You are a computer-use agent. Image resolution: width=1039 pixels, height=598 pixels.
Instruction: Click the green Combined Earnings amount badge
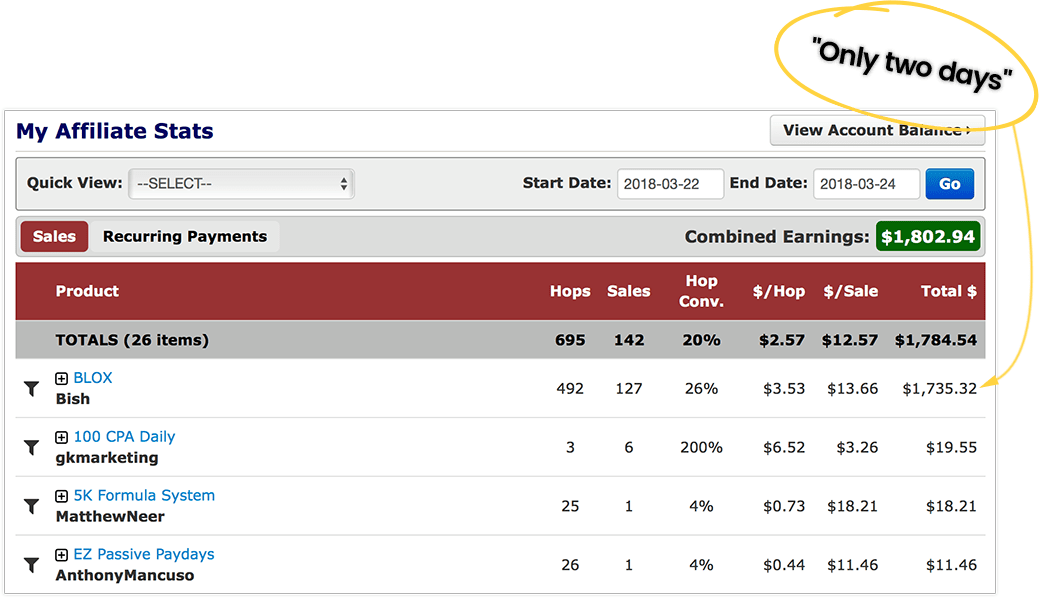click(928, 237)
